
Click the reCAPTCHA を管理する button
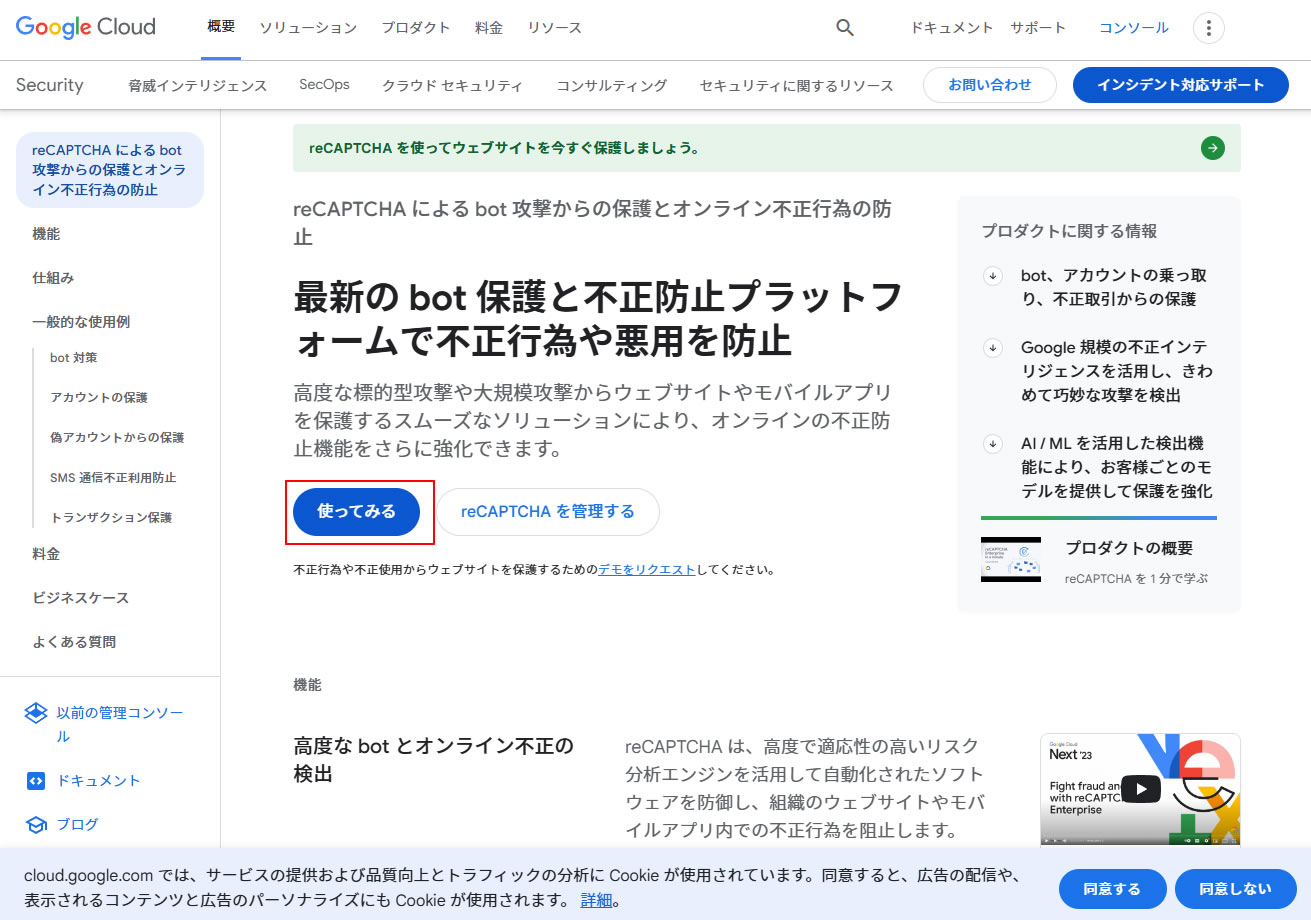(548, 512)
